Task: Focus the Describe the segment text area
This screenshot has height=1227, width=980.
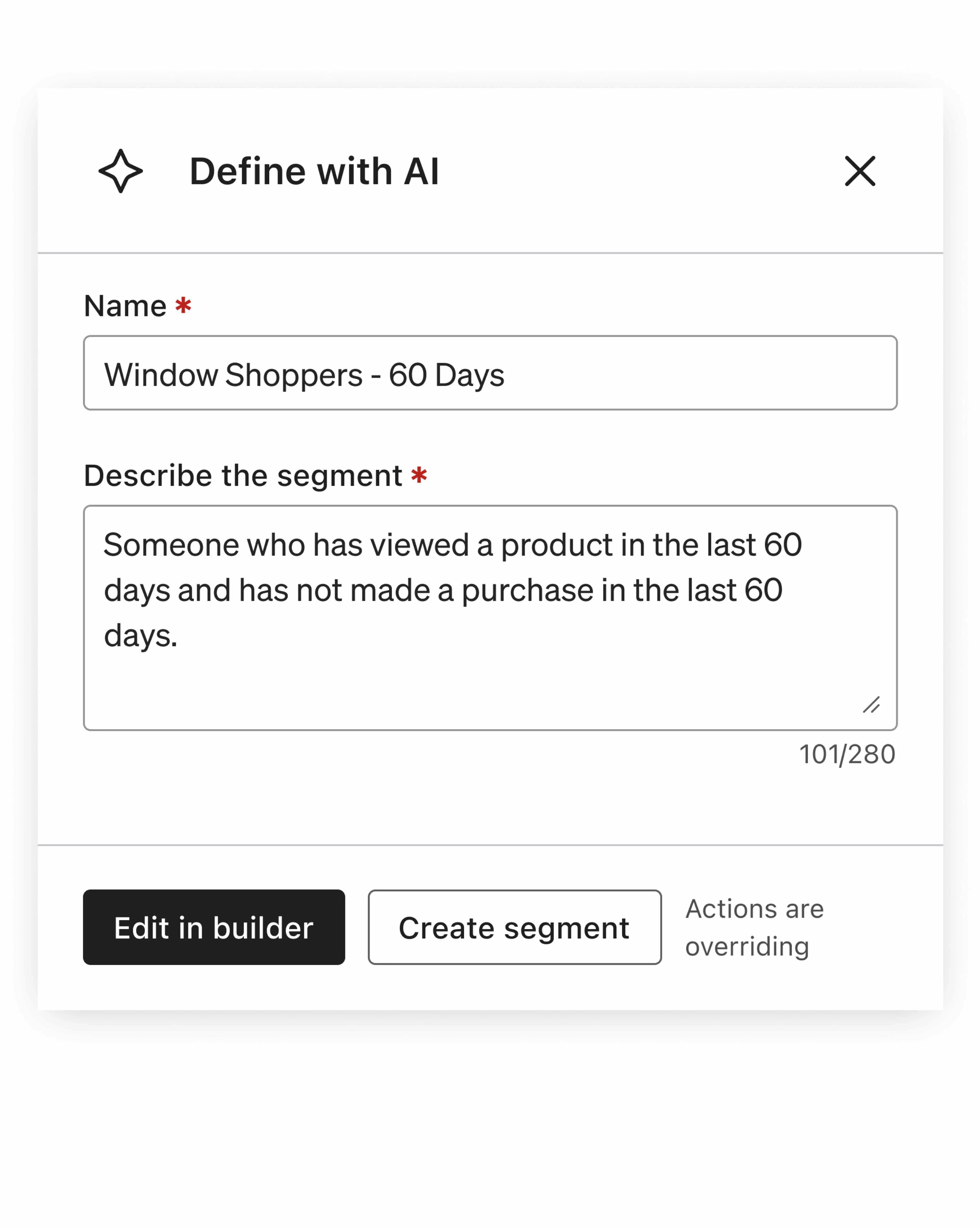Action: pyautogui.click(x=490, y=617)
